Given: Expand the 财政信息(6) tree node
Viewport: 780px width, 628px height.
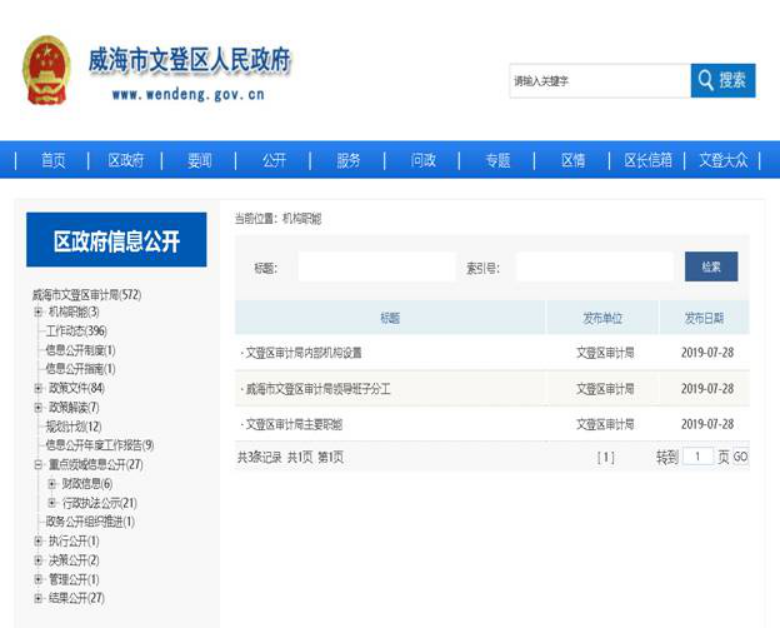Looking at the screenshot, I should [x=52, y=484].
